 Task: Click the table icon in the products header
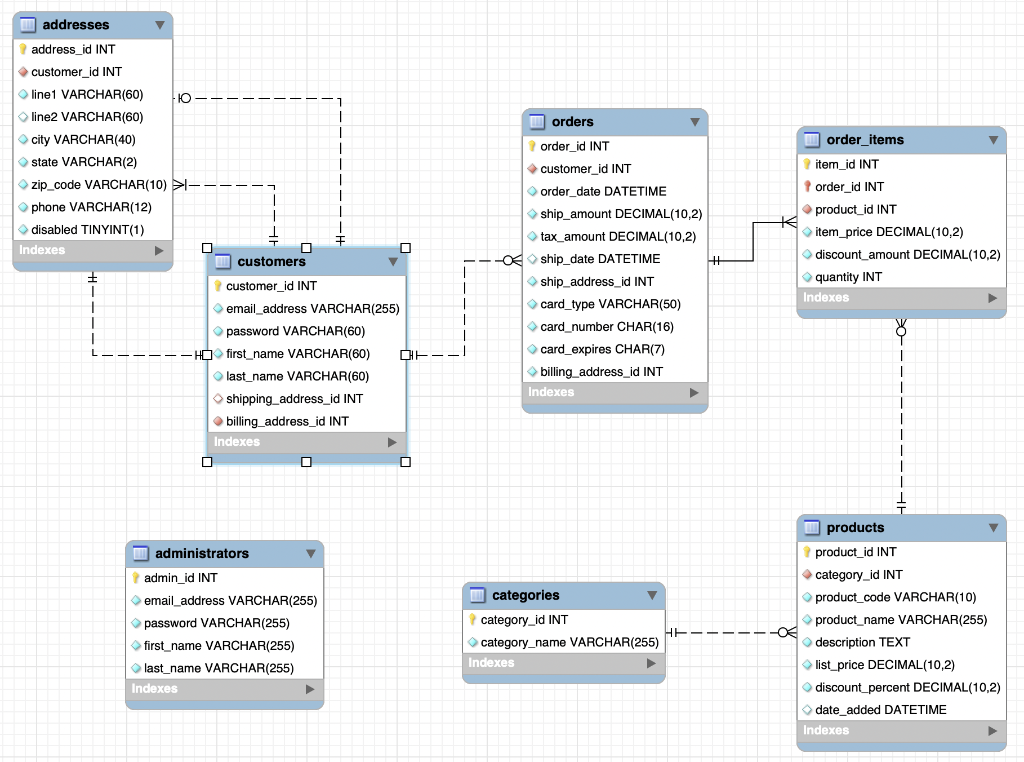coord(811,527)
